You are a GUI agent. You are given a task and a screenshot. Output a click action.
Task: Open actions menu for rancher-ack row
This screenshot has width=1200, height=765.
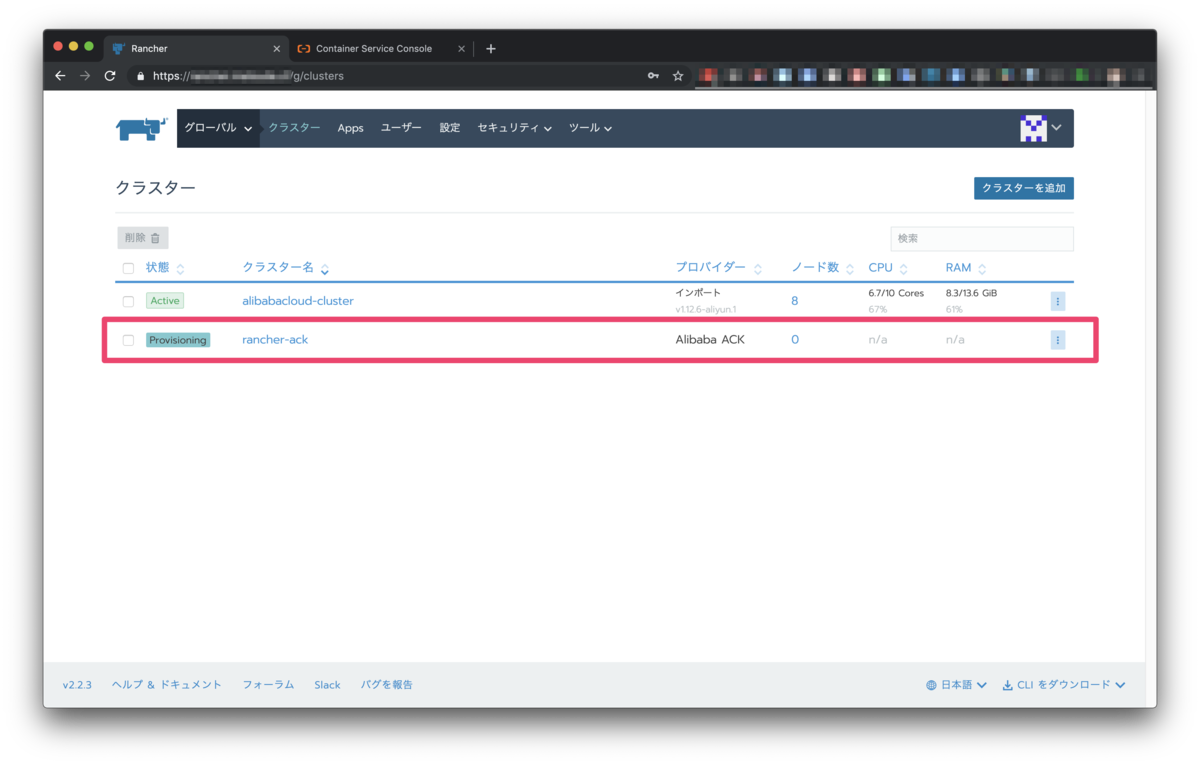[1057, 340]
